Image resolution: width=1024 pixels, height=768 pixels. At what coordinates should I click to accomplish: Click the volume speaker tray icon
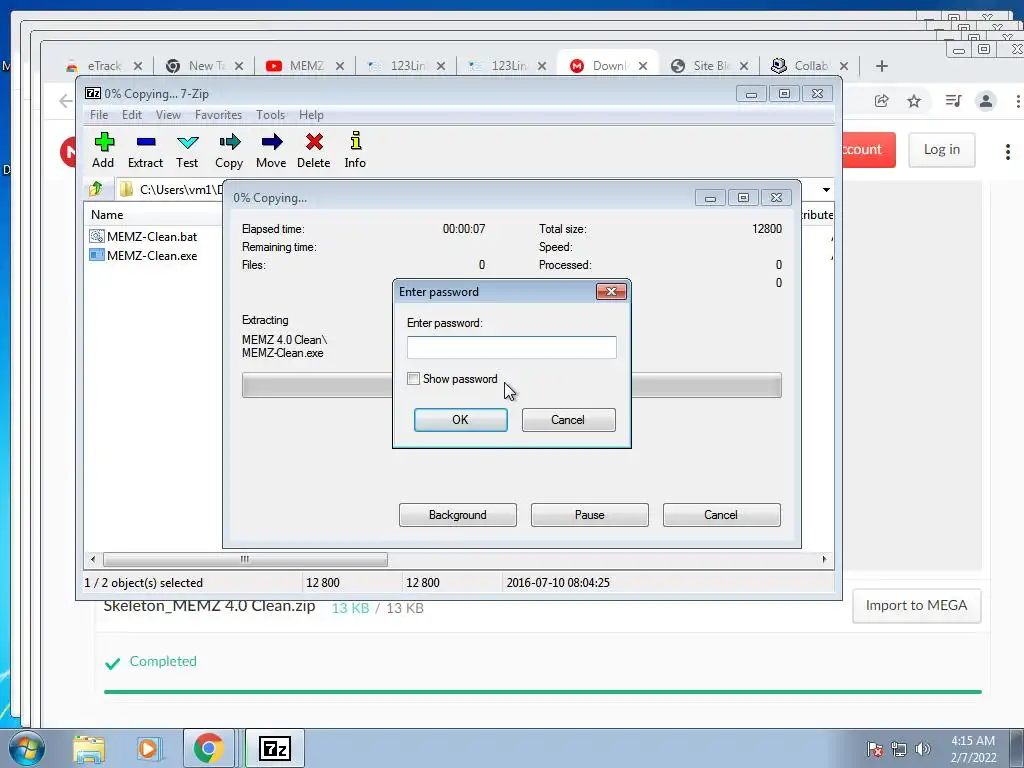pyautogui.click(x=923, y=749)
